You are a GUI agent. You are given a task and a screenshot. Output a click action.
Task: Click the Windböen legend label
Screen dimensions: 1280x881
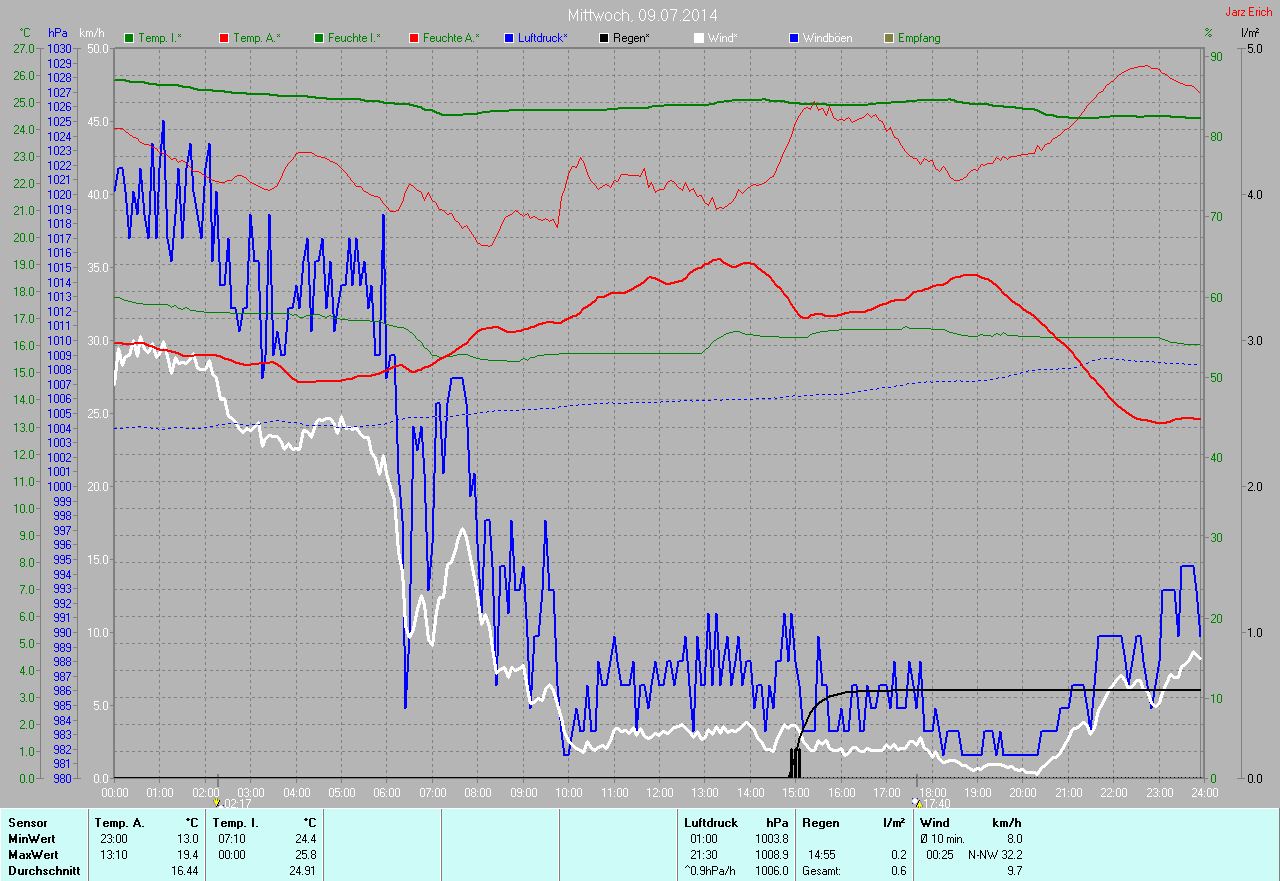pos(827,38)
